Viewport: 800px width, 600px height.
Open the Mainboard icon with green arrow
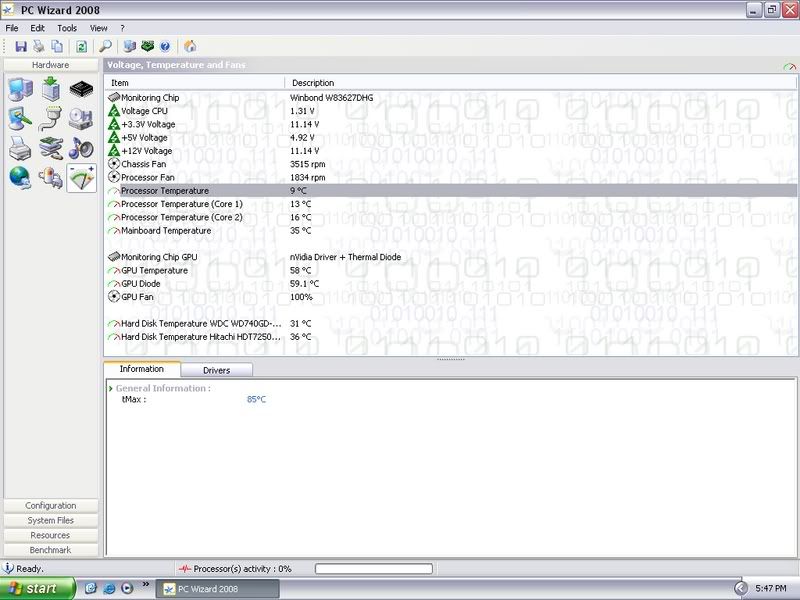51,89
